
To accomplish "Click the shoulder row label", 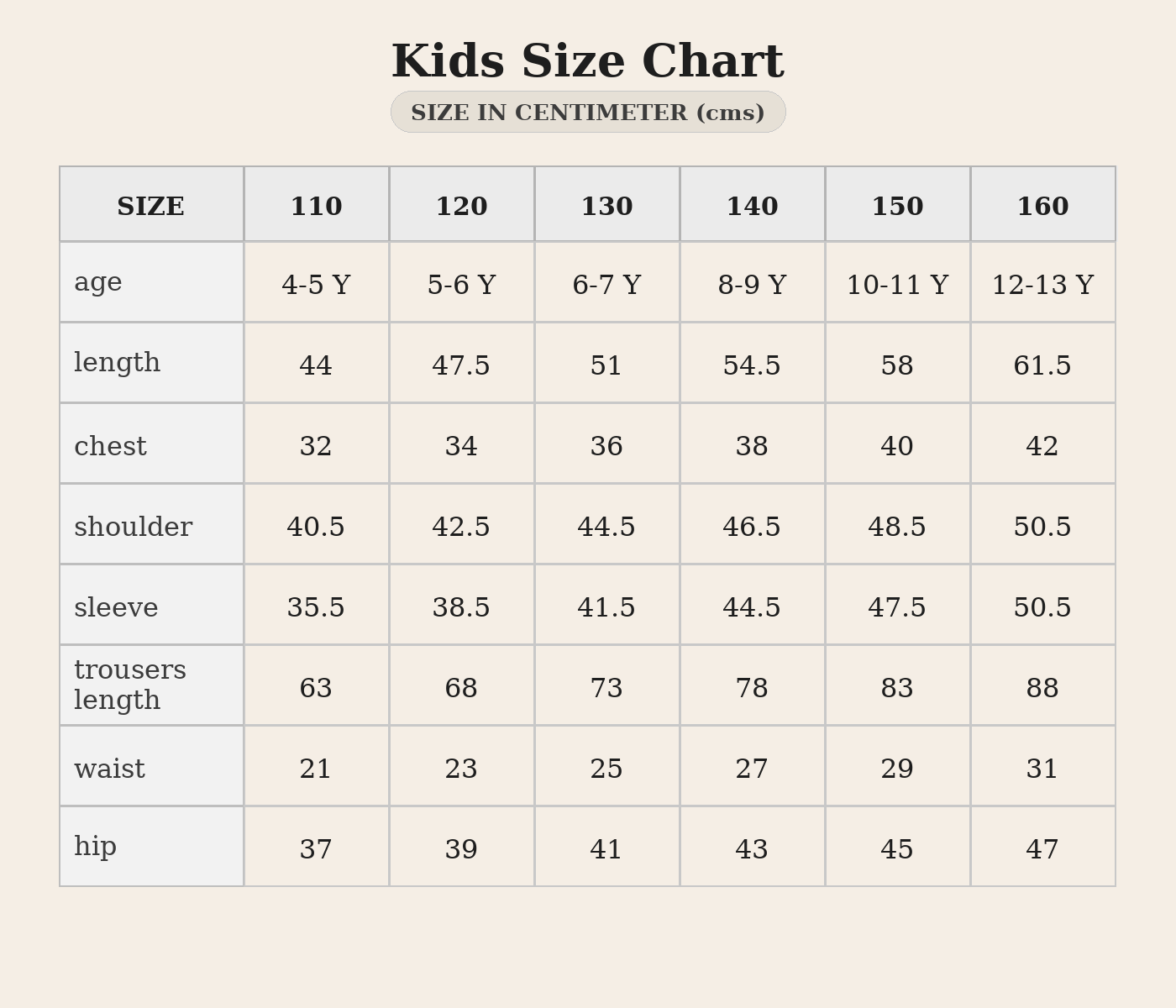I will coord(133,527).
